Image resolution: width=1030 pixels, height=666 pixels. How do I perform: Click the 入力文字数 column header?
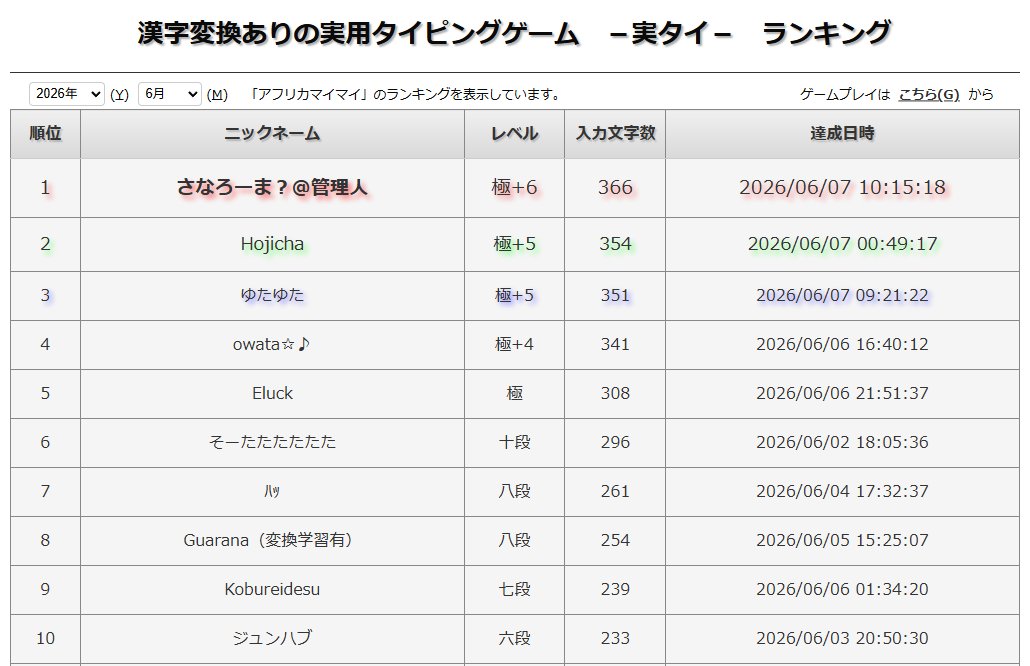[x=615, y=133]
